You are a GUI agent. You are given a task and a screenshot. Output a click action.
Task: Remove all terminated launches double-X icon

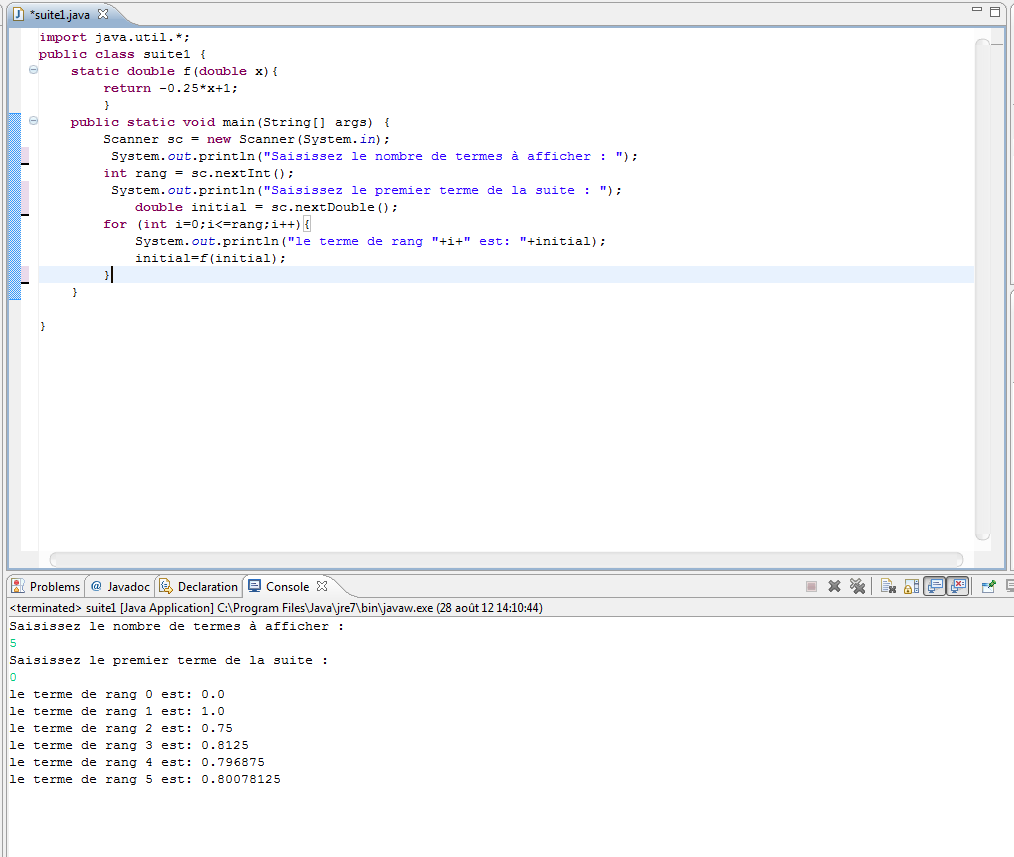857,587
